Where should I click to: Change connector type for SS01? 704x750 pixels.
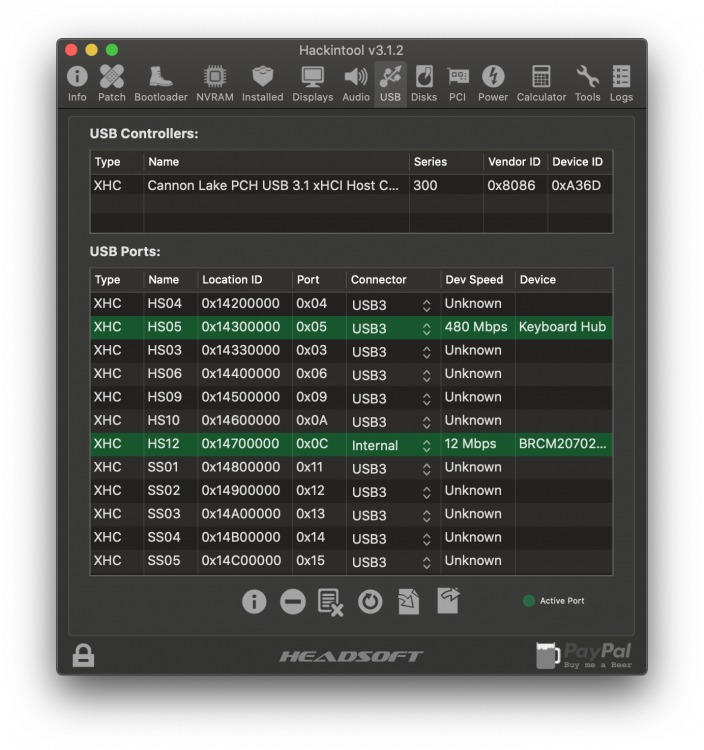(391, 469)
